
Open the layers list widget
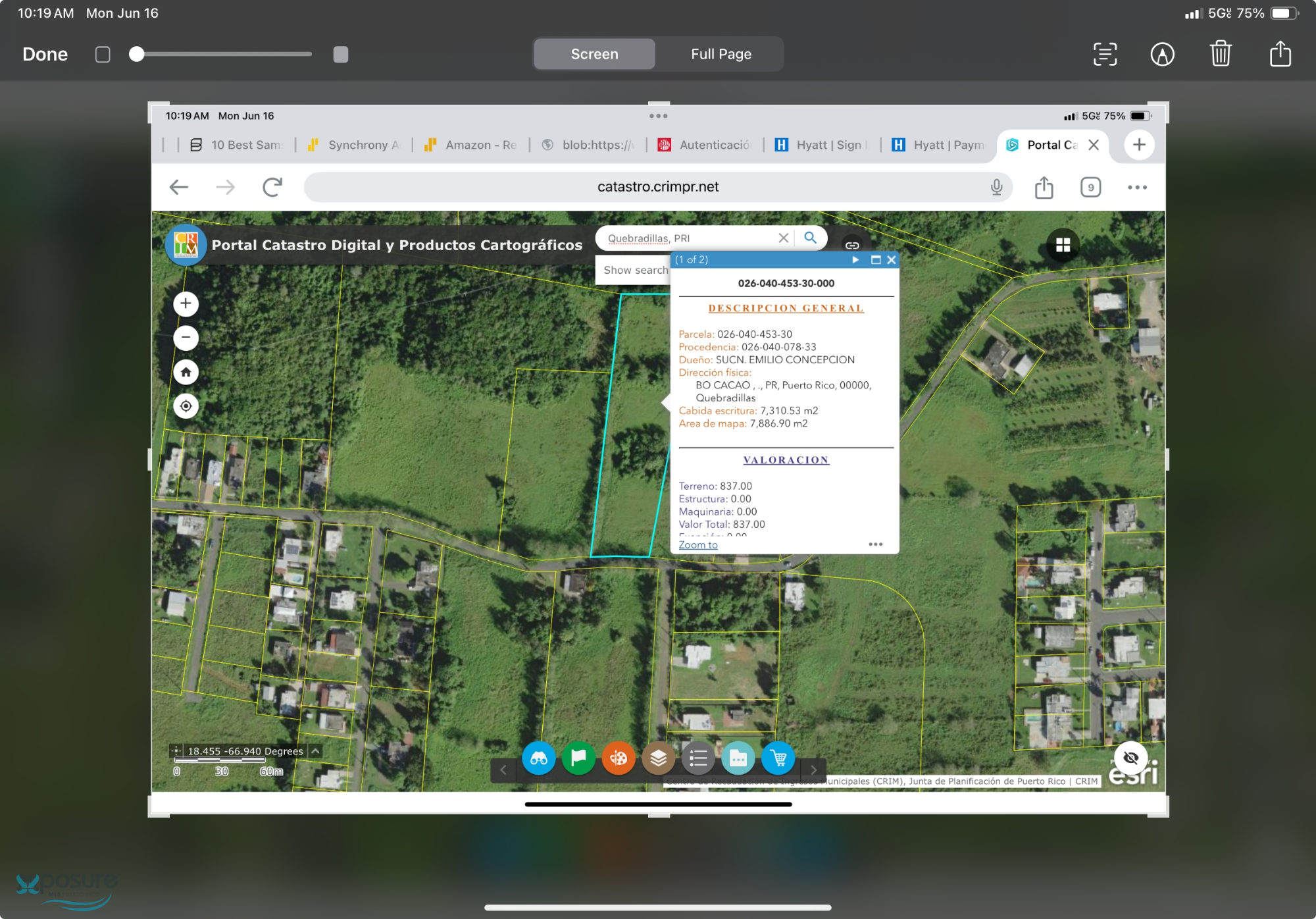(x=659, y=758)
